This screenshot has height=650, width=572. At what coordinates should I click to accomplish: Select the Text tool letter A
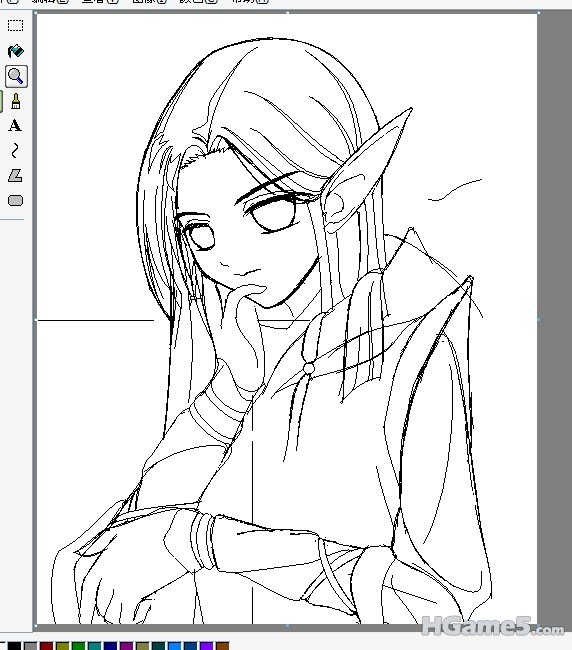point(15,125)
